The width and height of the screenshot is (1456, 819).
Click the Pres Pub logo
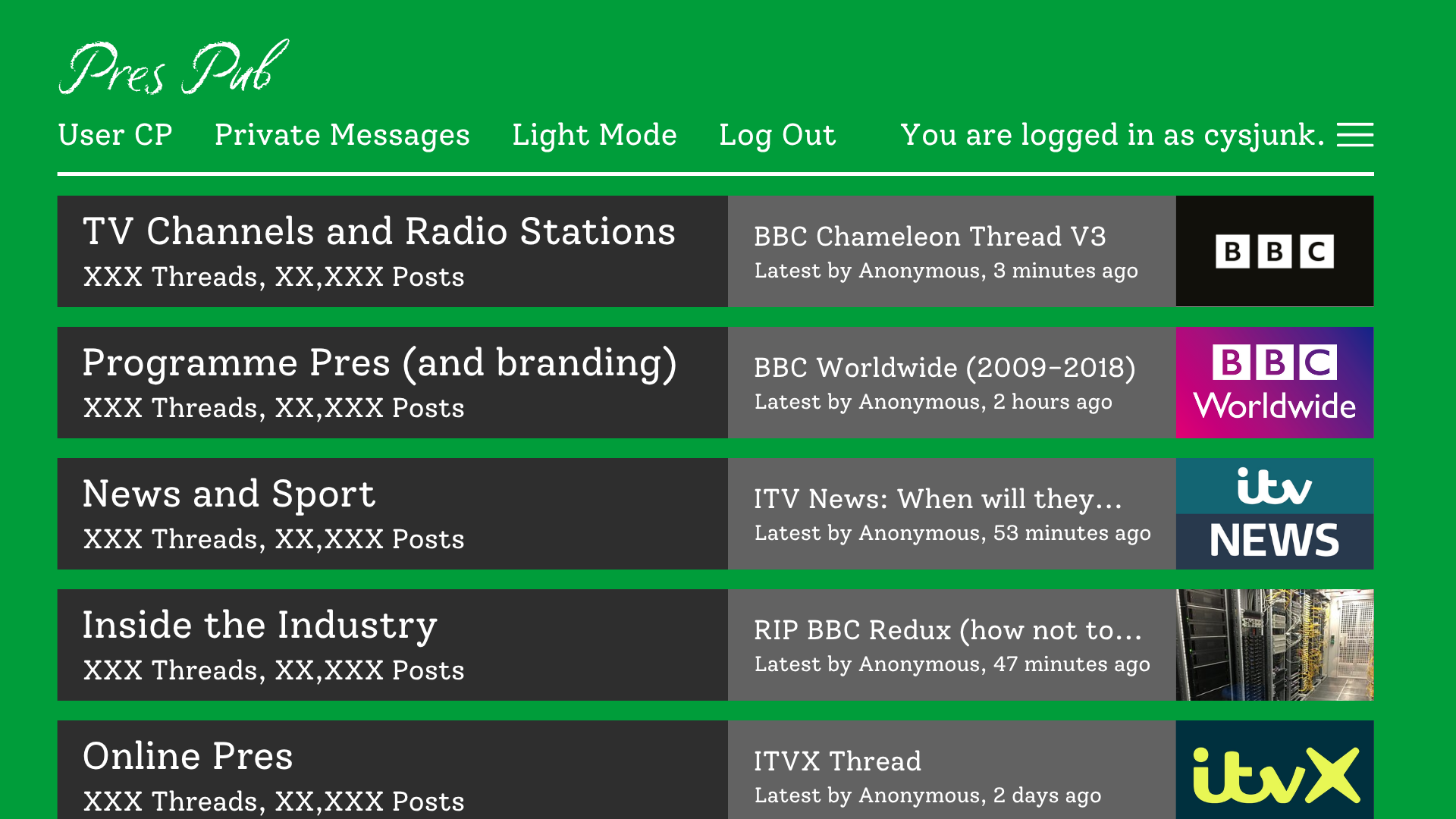point(174,68)
